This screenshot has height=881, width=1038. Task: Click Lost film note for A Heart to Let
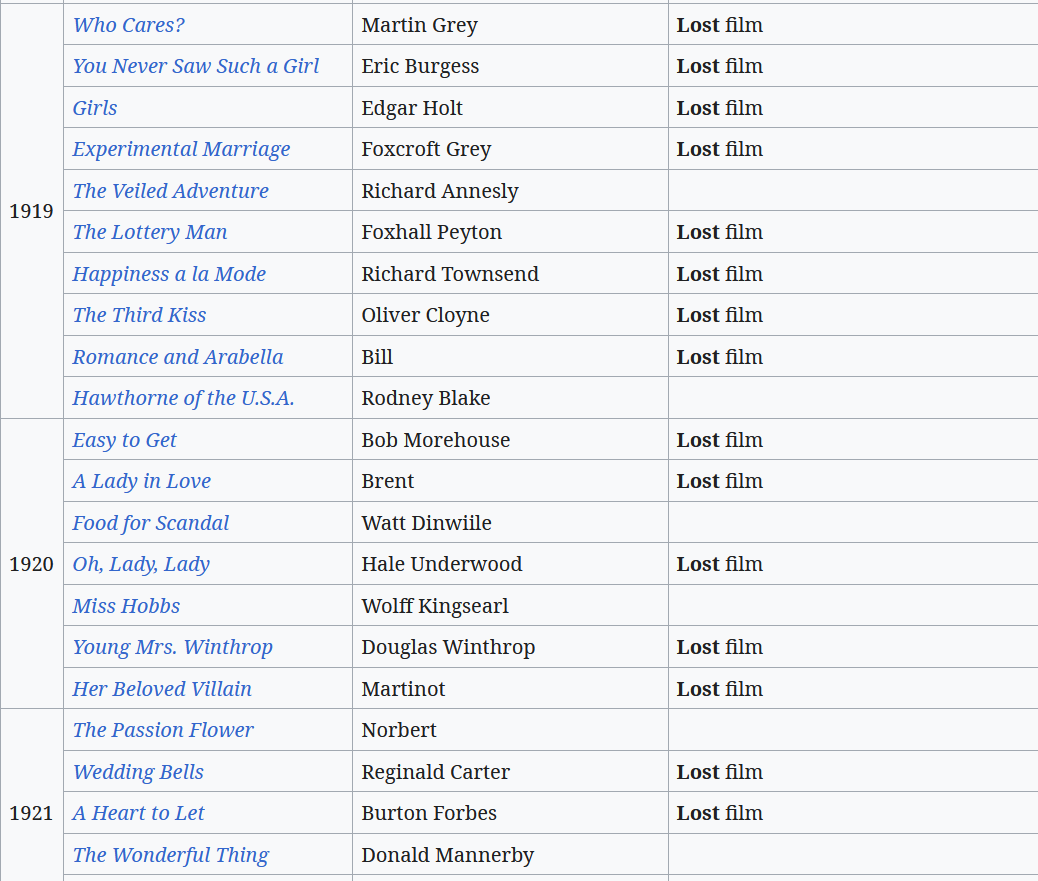coord(720,813)
